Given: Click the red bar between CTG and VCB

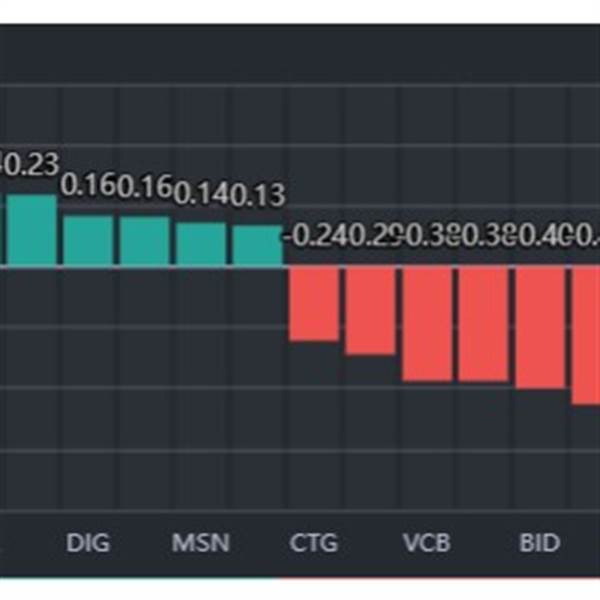Looking at the screenshot, I should [369, 310].
